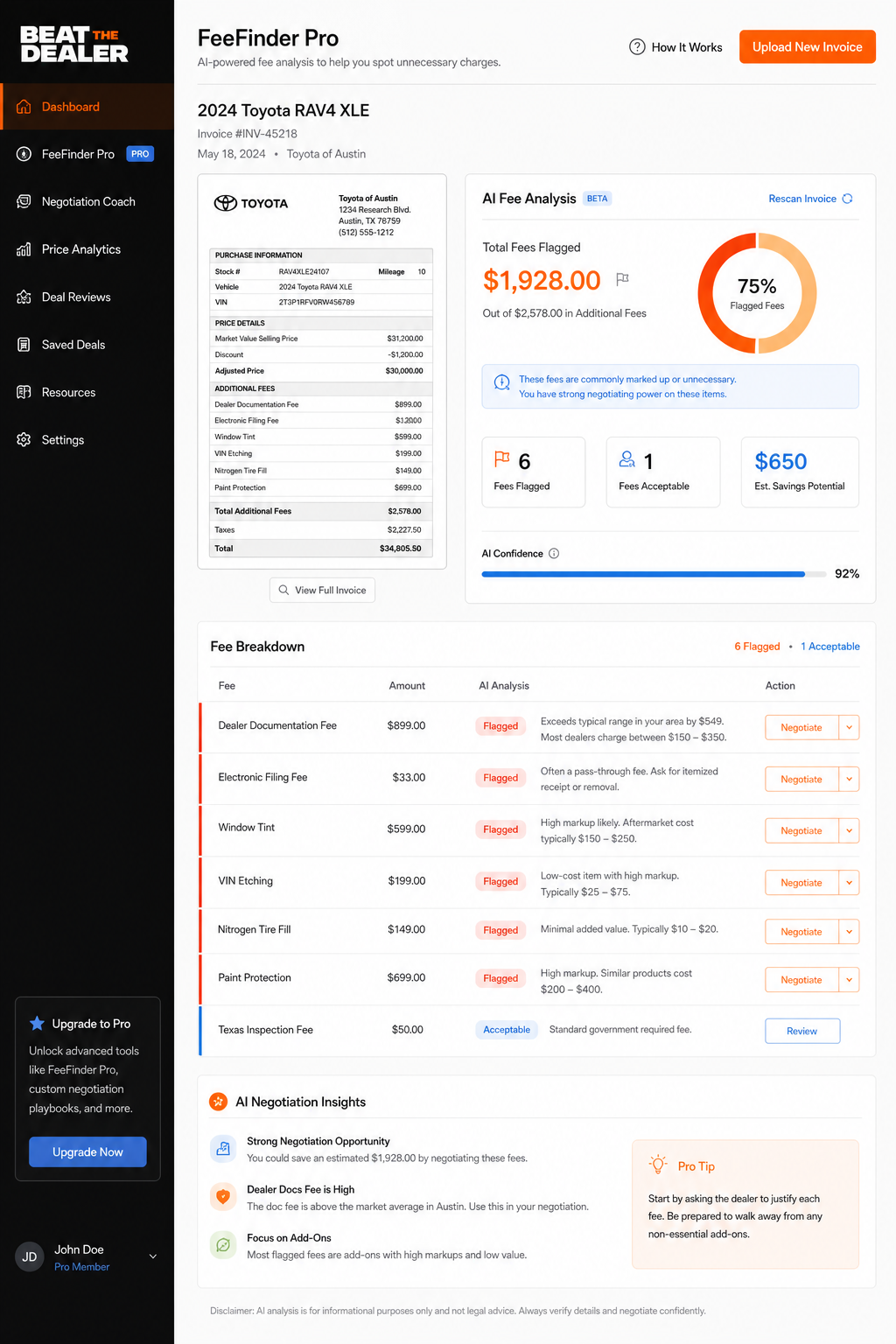Click AI Confidence info icon

coord(554,553)
